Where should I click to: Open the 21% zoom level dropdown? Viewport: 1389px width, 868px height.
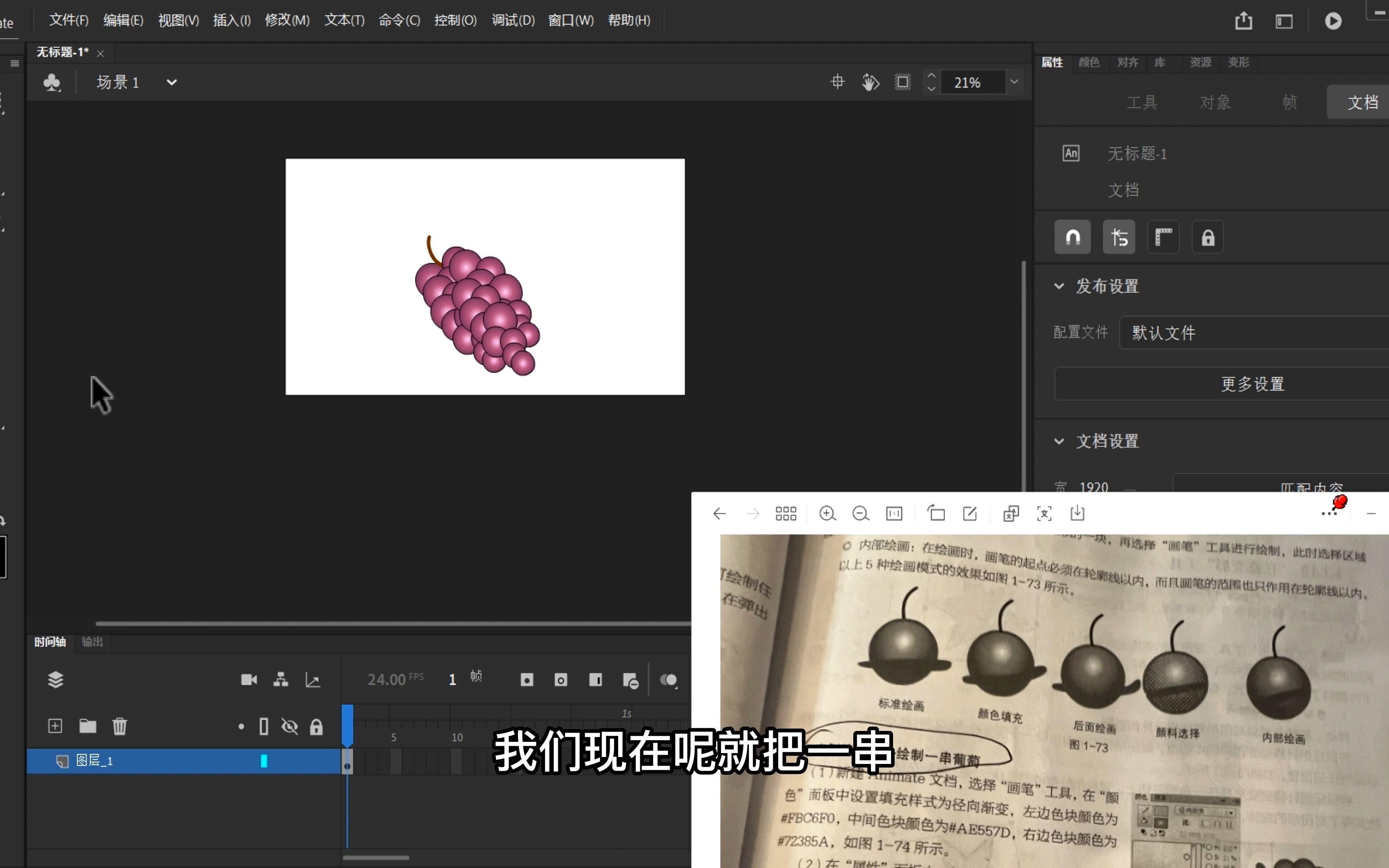click(x=1014, y=82)
